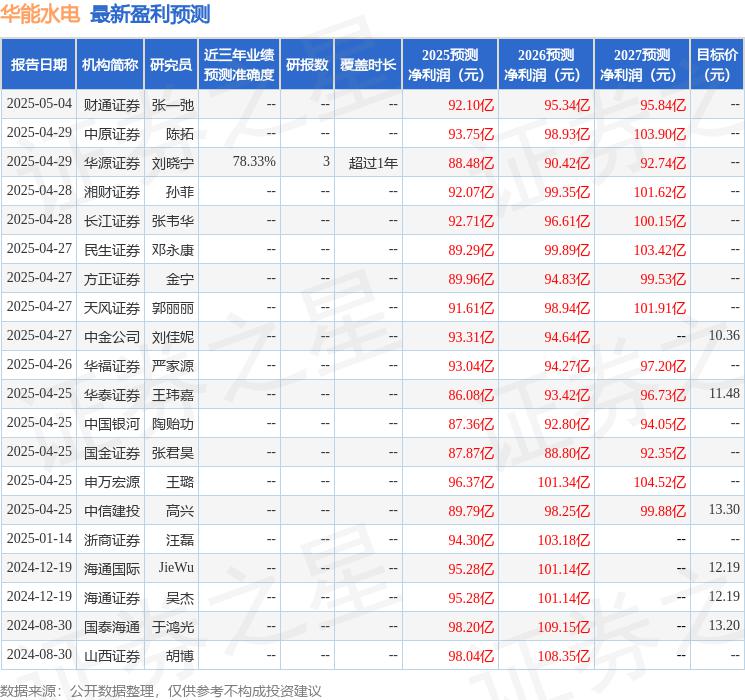Click the target price 11.48

[724, 393]
